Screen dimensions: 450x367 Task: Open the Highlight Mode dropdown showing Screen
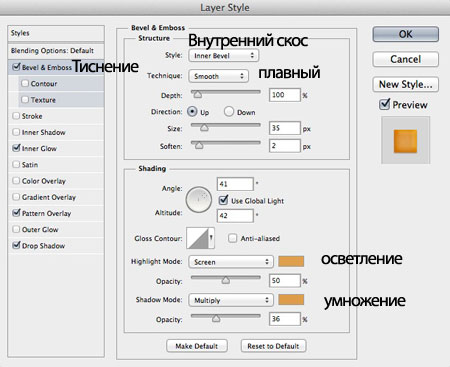coord(231,262)
